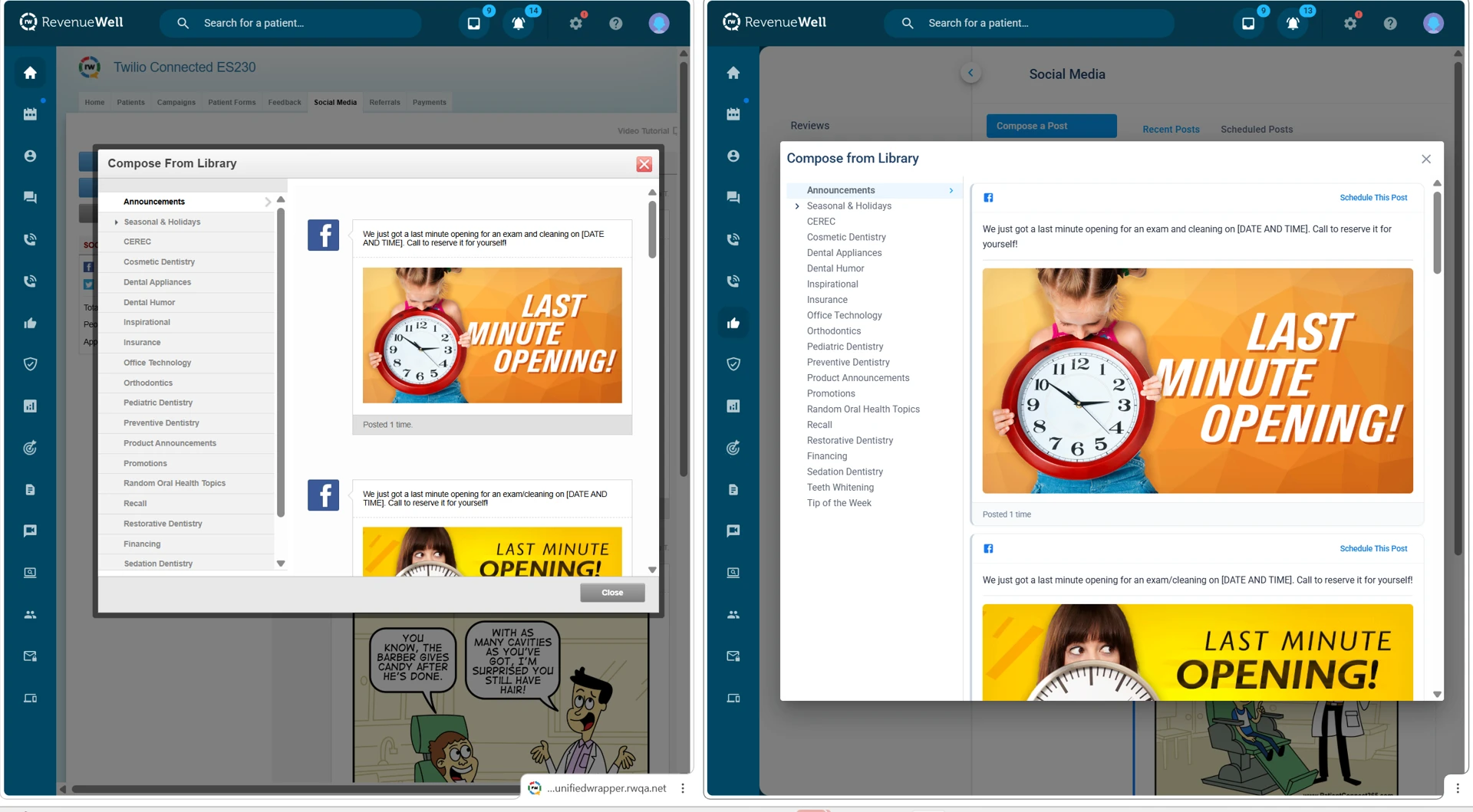Click the Close button in the library dialog
The image size is (1473, 812).
(612, 593)
